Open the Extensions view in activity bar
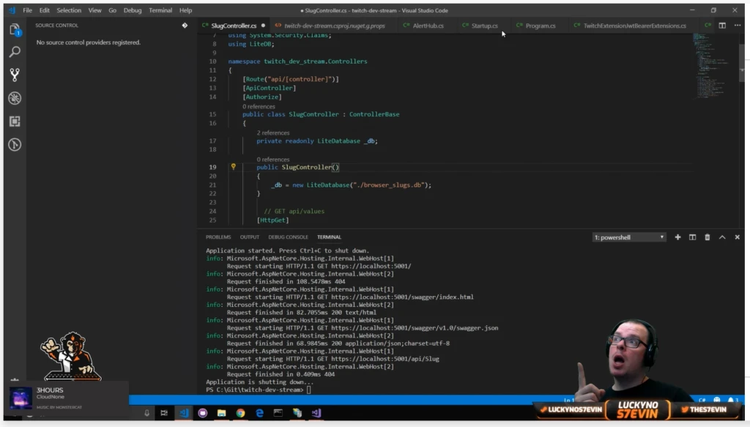 [x=14, y=121]
